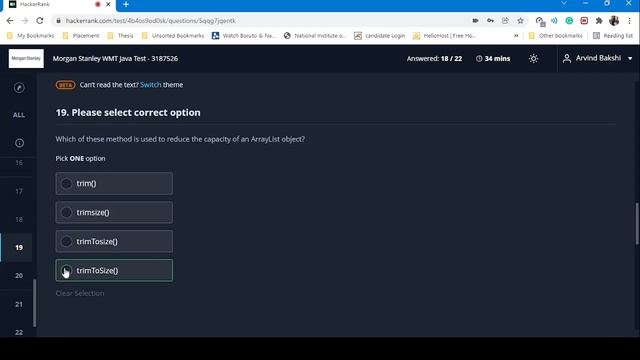
Task: Click the red recorder extension icon
Action: tap(584, 20)
